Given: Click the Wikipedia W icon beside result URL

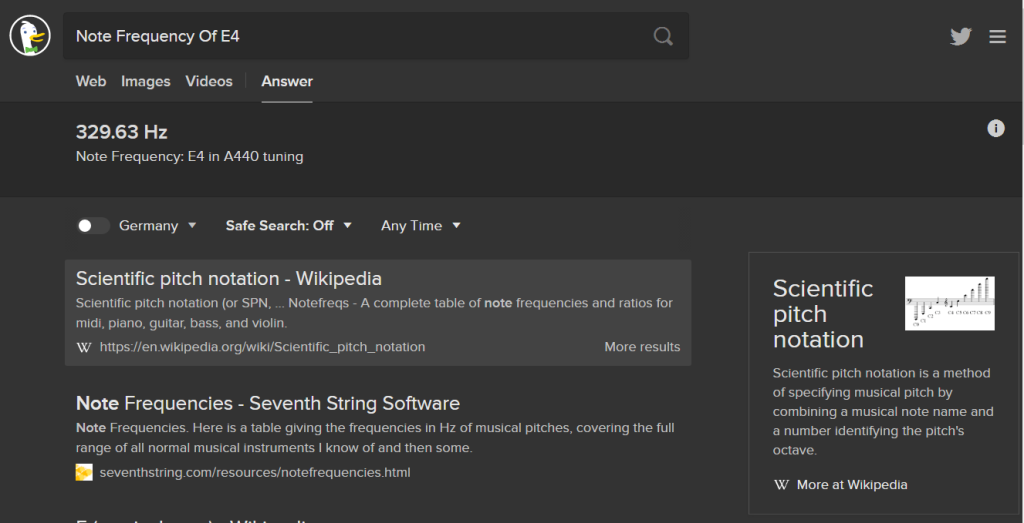Looking at the screenshot, I should [84, 347].
